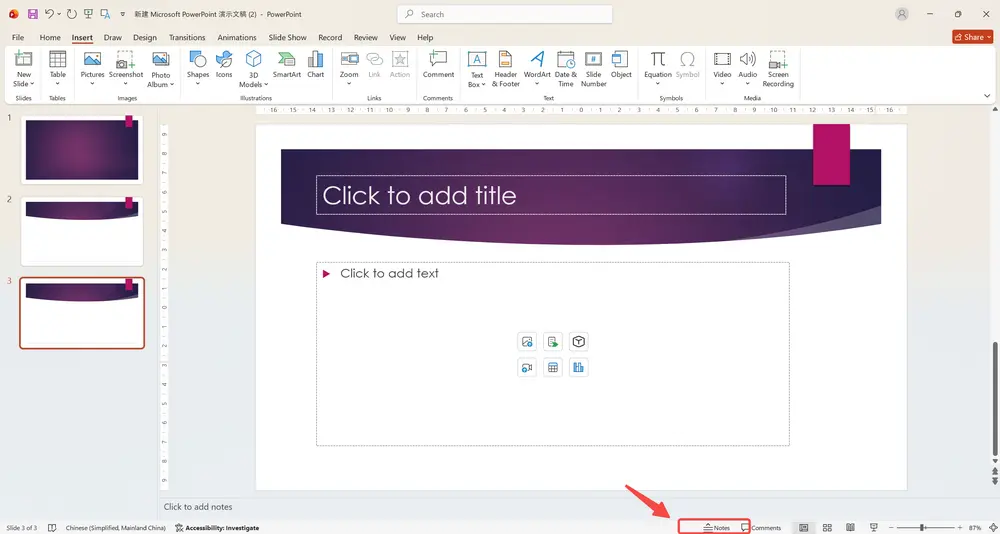Click the 87% zoom level
The width and height of the screenshot is (1000, 534).
coord(975,528)
